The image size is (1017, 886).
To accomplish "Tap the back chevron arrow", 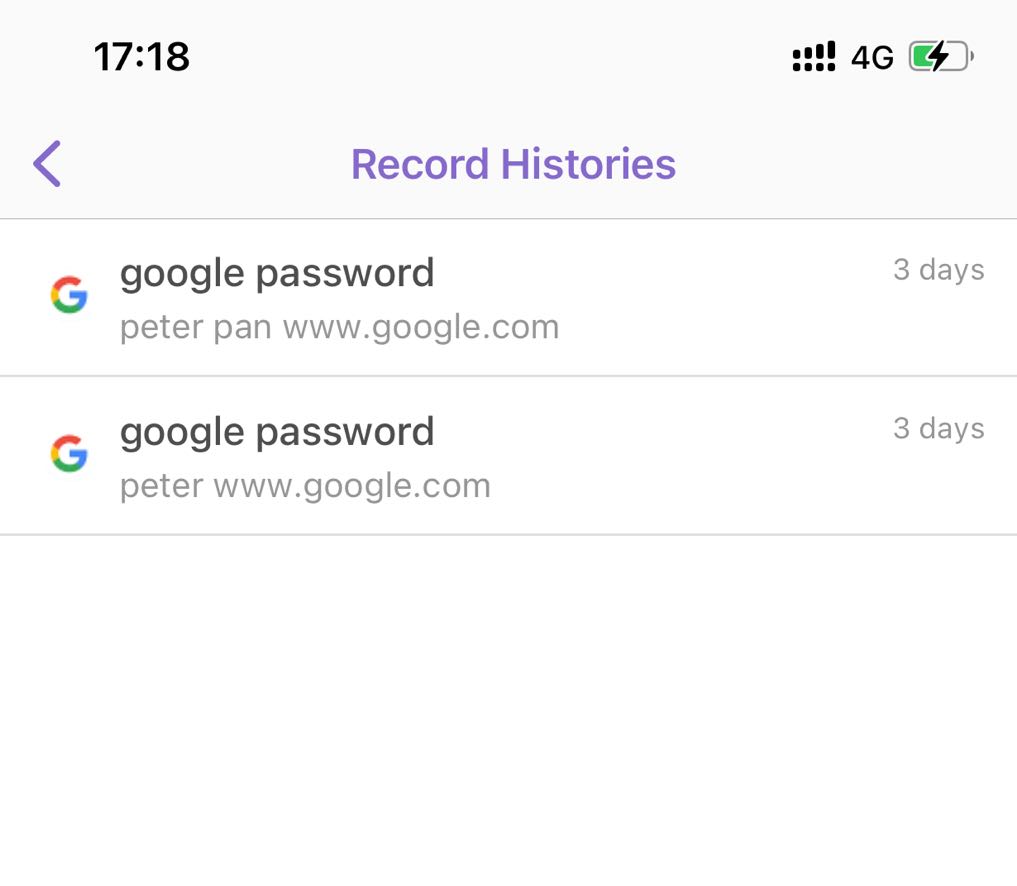I will coord(47,164).
